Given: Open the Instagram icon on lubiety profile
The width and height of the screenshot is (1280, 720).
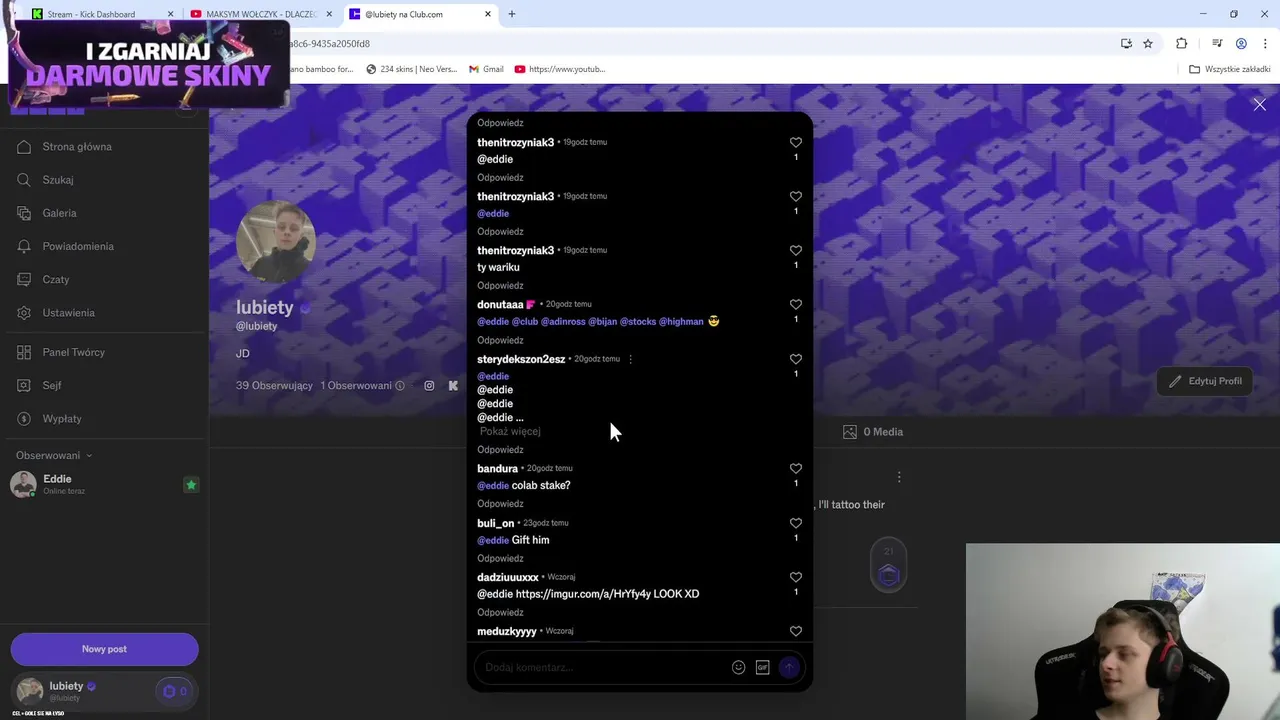Looking at the screenshot, I should [x=429, y=385].
